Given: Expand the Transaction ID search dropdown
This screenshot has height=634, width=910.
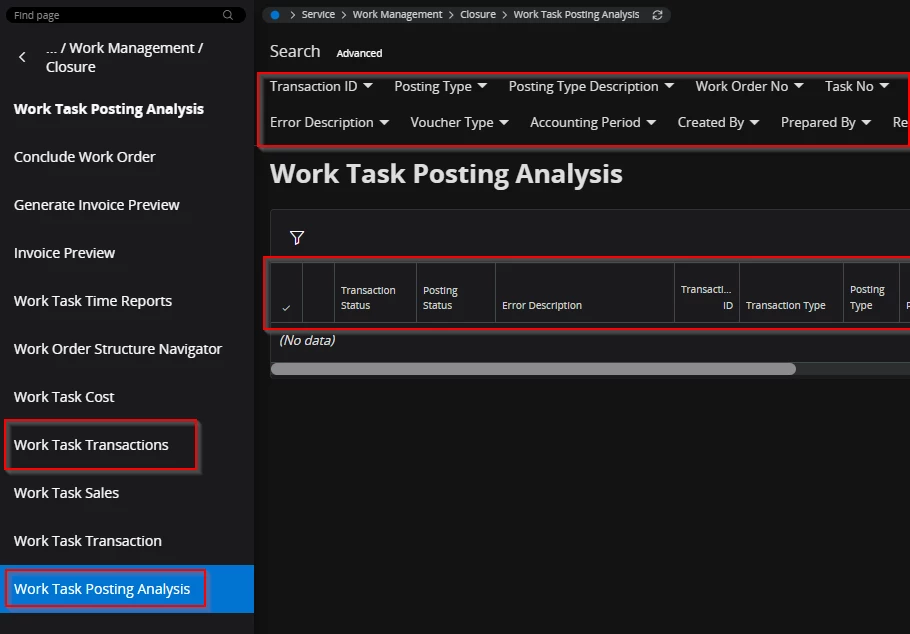Looking at the screenshot, I should pos(321,87).
